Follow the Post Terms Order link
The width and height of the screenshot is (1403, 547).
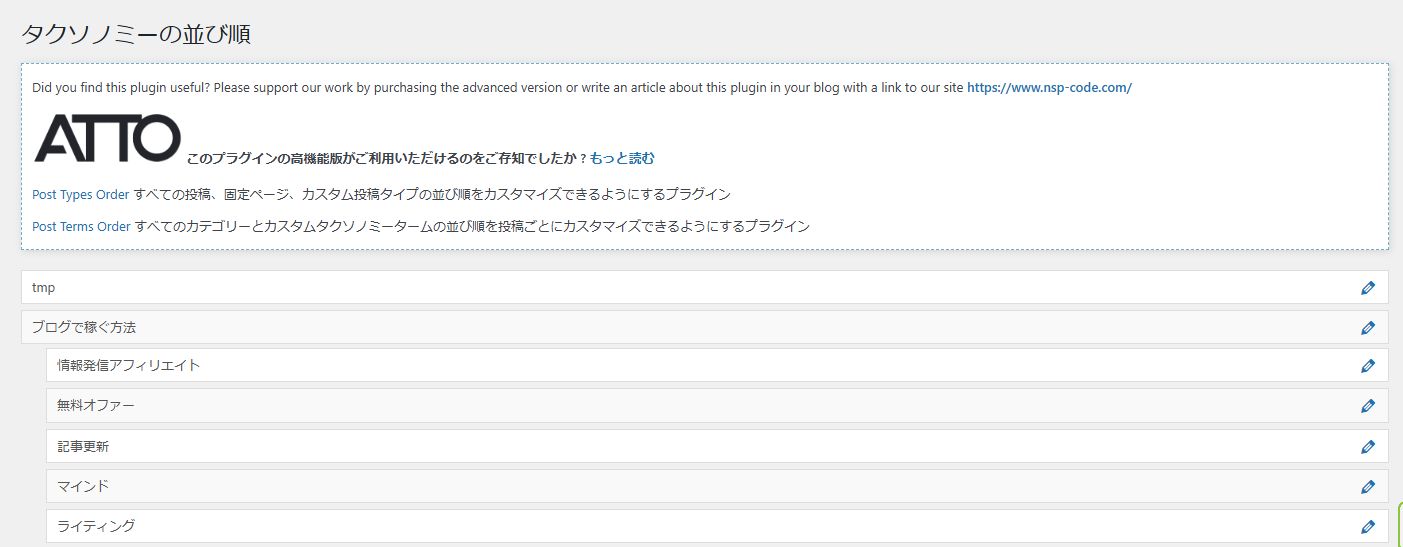[x=81, y=227]
